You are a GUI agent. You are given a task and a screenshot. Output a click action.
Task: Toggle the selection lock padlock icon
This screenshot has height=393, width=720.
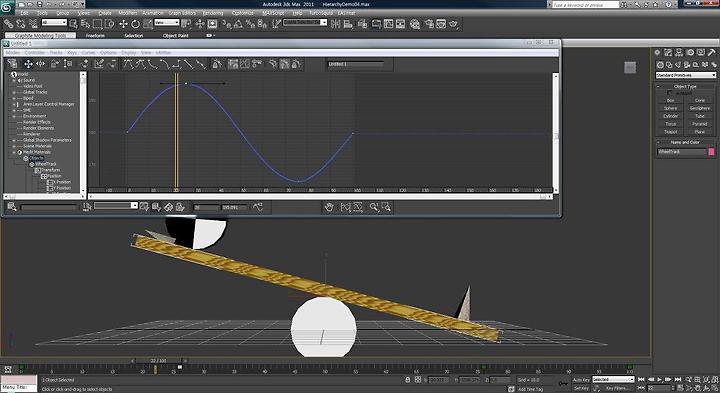click(408, 380)
